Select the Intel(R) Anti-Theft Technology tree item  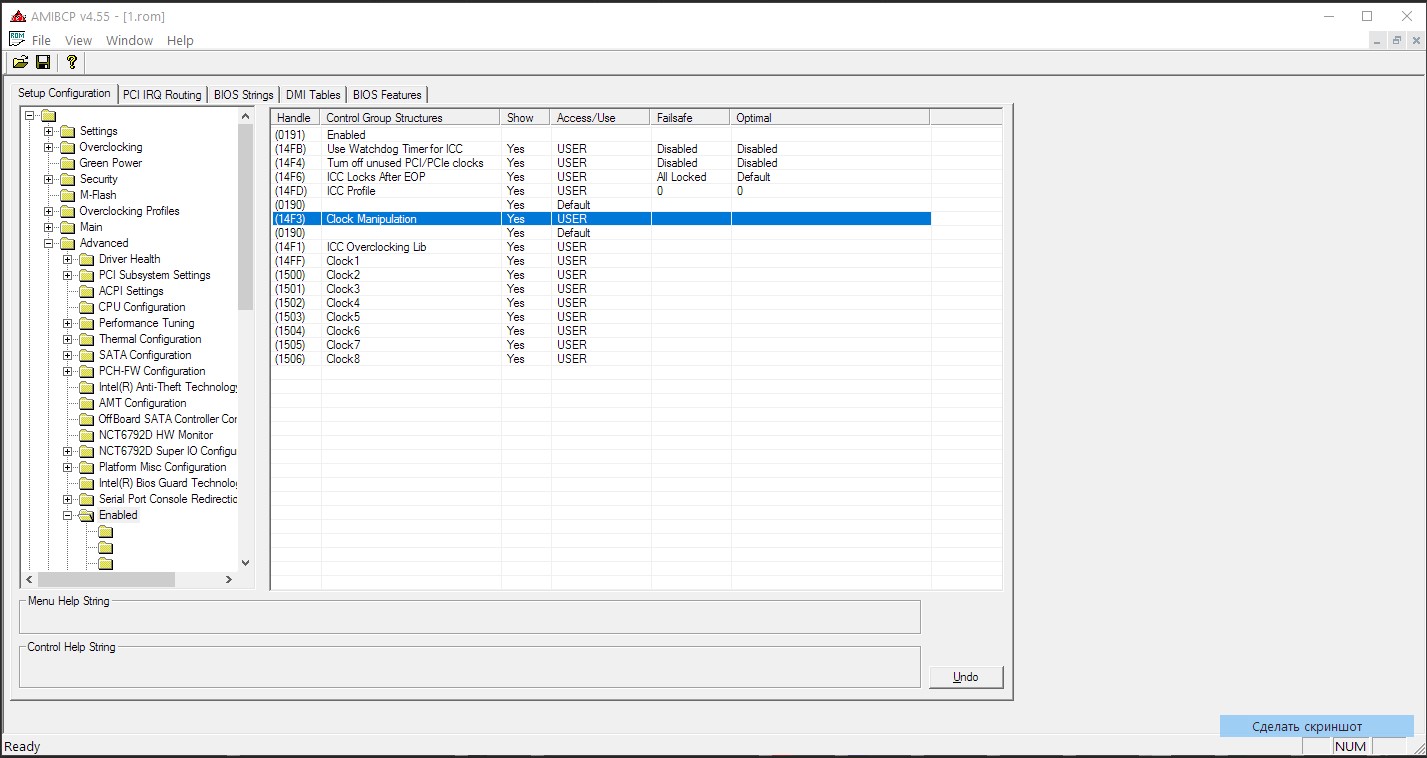point(168,387)
